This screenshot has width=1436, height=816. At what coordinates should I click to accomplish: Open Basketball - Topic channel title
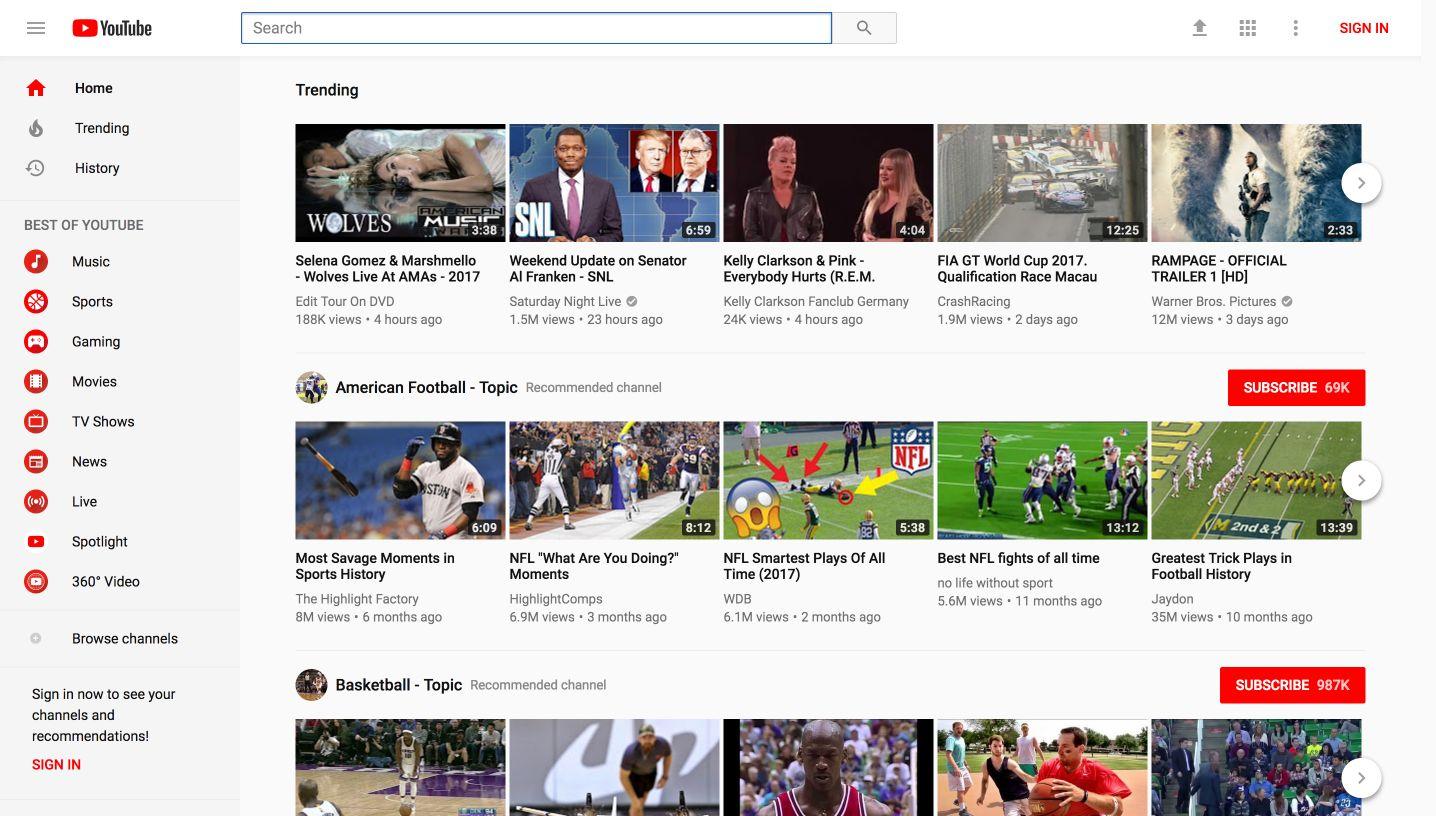[x=399, y=685]
